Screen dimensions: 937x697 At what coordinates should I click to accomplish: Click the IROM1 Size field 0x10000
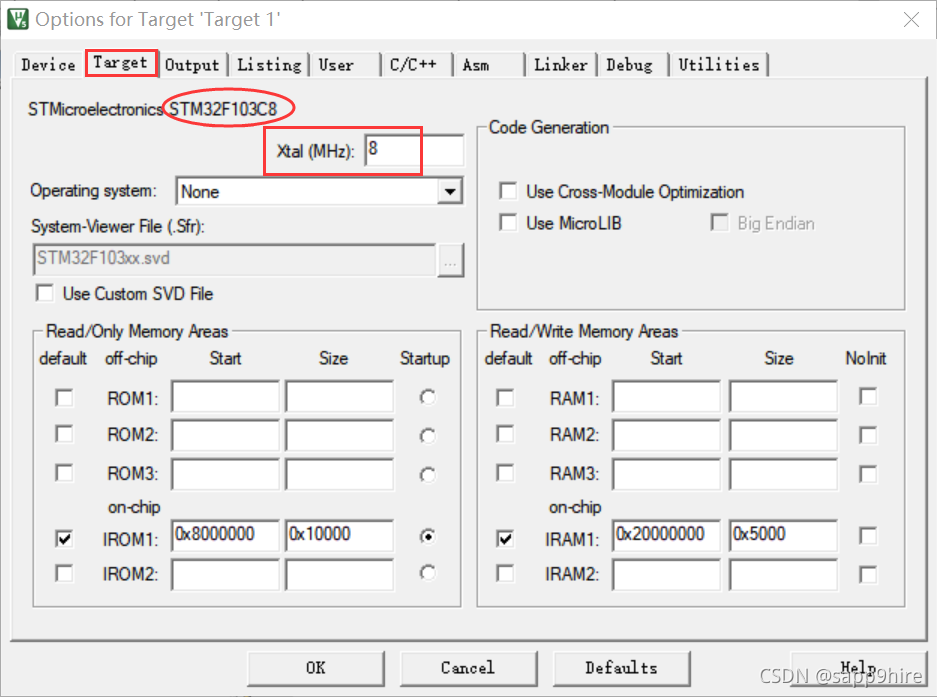click(x=339, y=536)
